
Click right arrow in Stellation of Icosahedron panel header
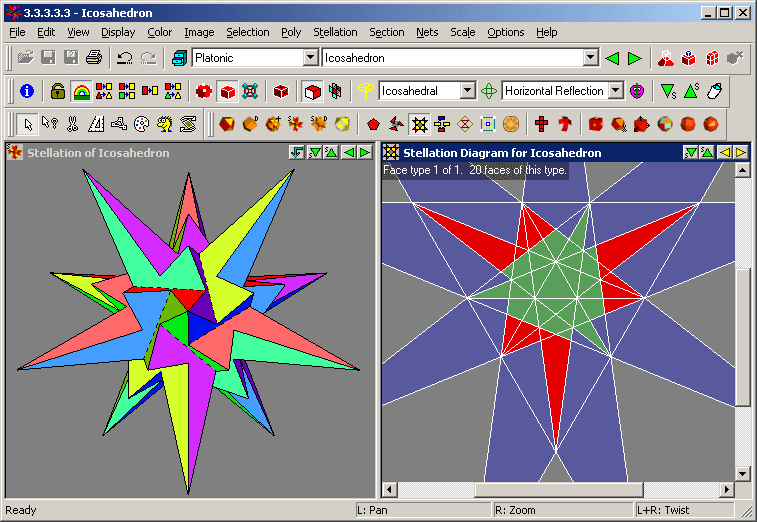pyautogui.click(x=365, y=153)
